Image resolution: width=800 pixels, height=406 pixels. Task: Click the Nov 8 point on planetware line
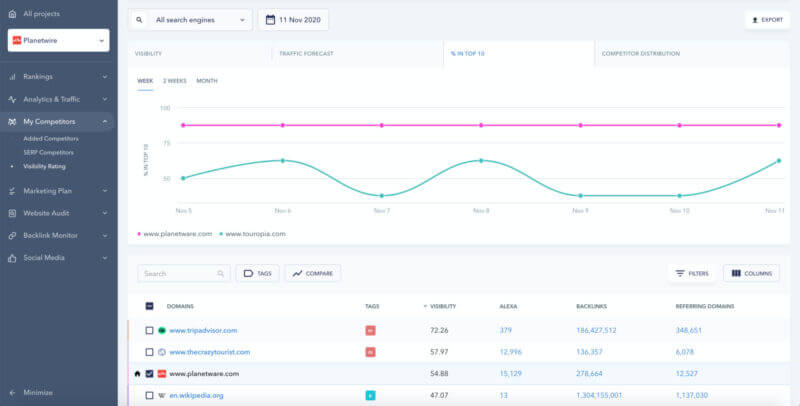(481, 125)
